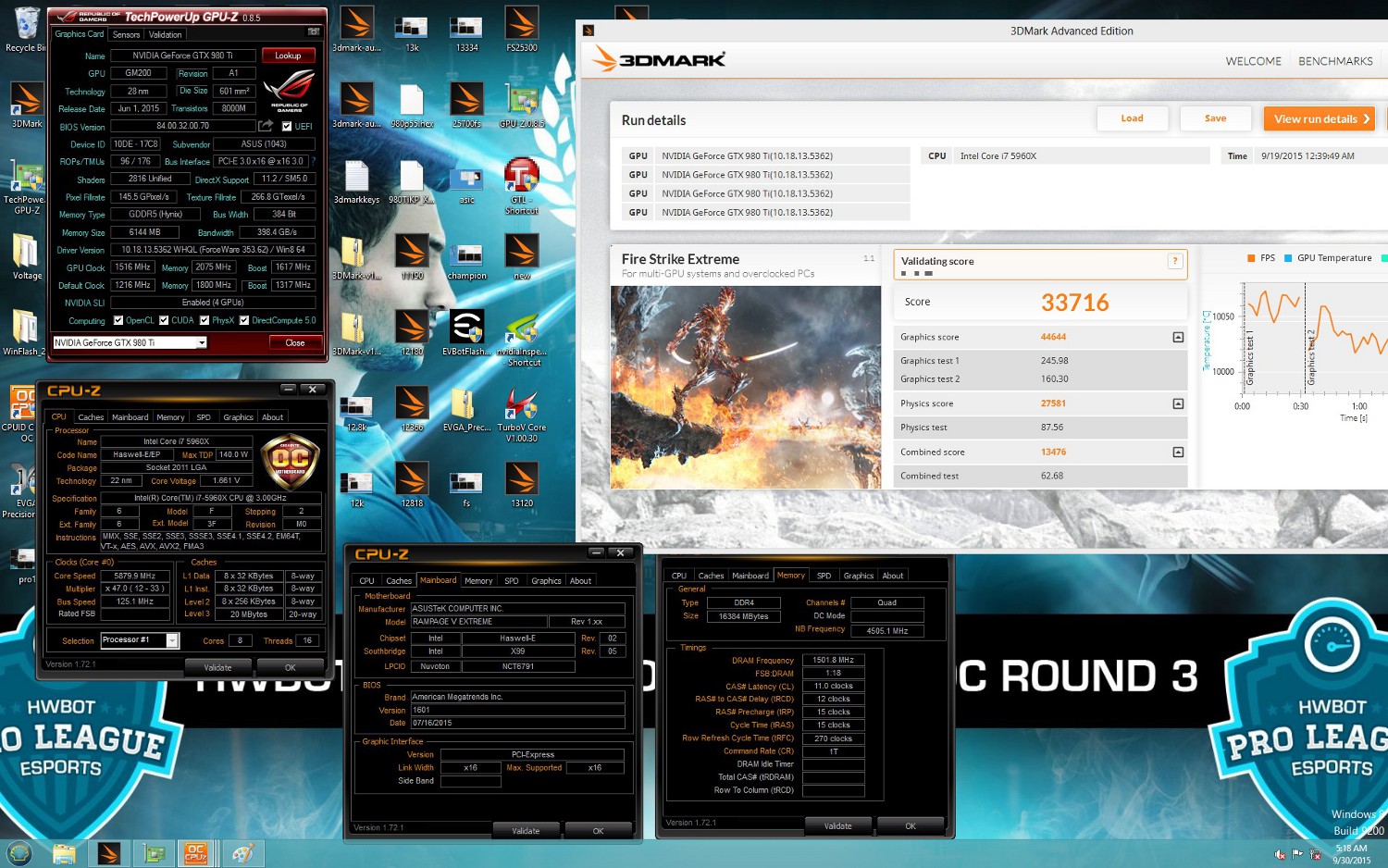Click the DRAM Frequency 1501.8 MHz value
Screen dimensions: 1388x868
click(834, 661)
